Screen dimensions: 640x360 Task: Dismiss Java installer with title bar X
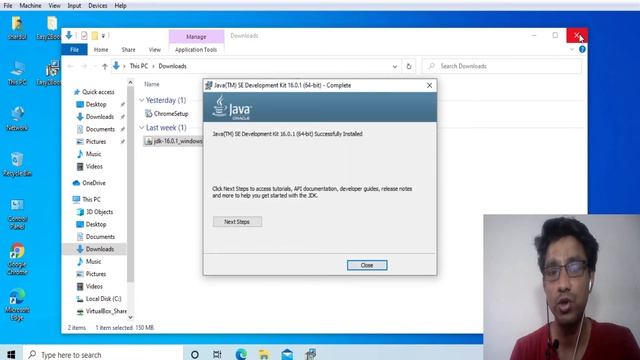pos(429,85)
